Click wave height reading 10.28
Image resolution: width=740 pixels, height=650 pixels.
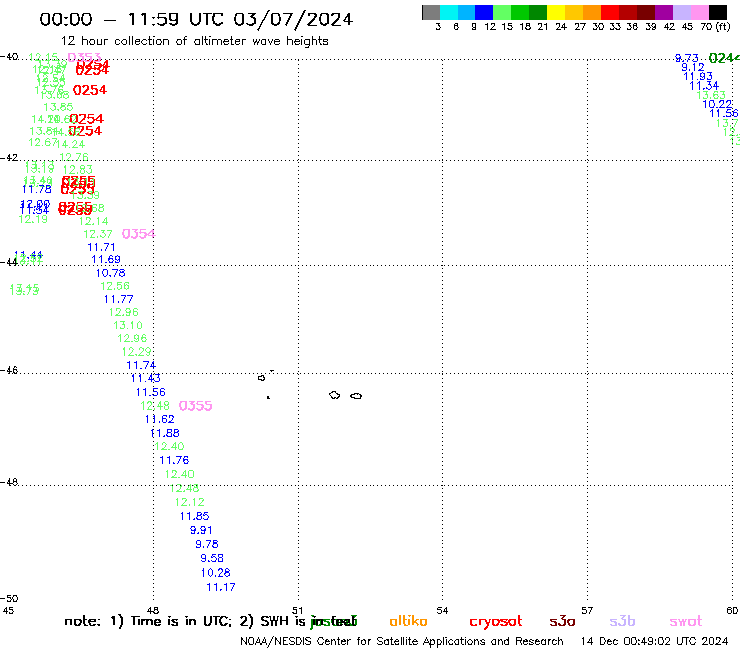[216, 573]
